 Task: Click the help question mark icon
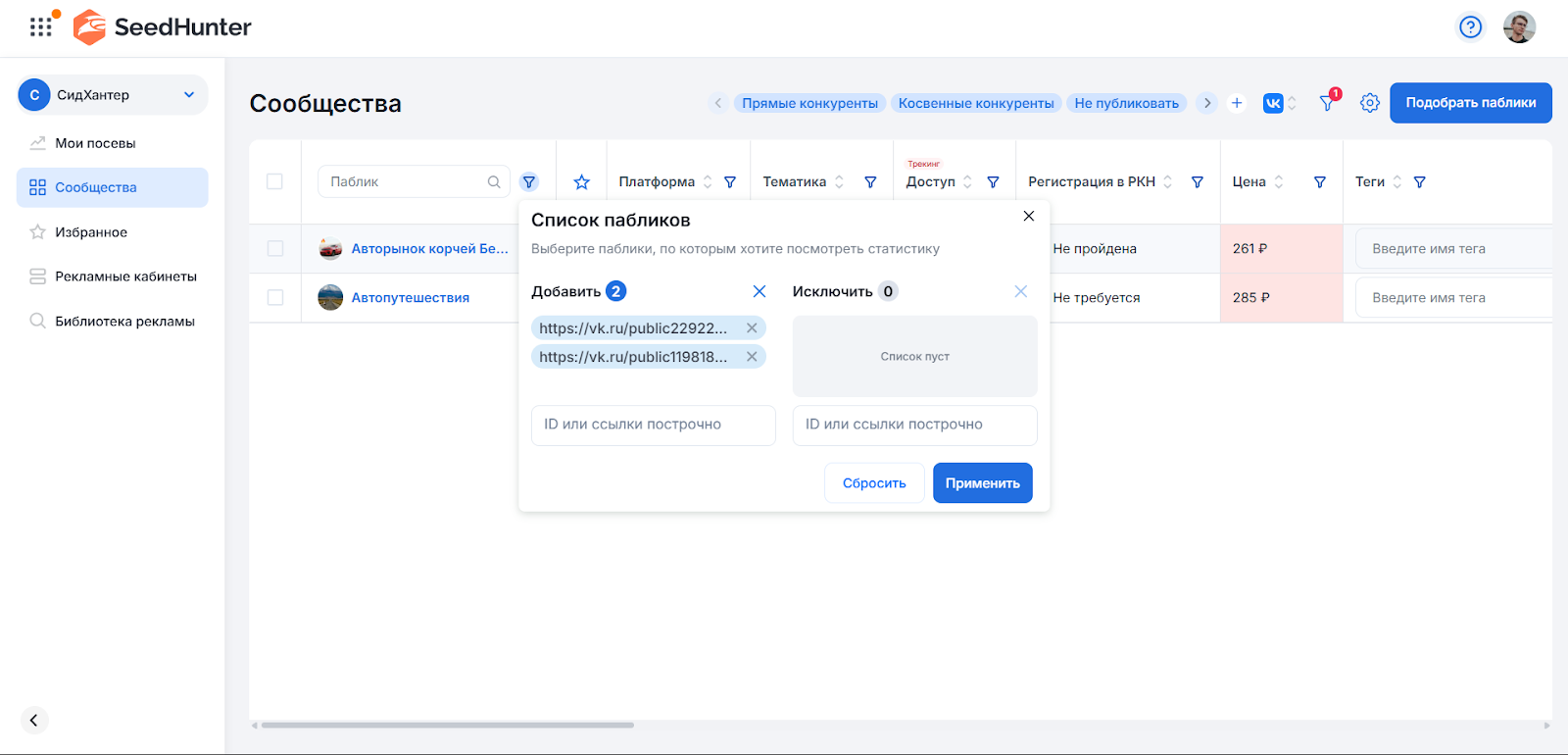click(1470, 26)
